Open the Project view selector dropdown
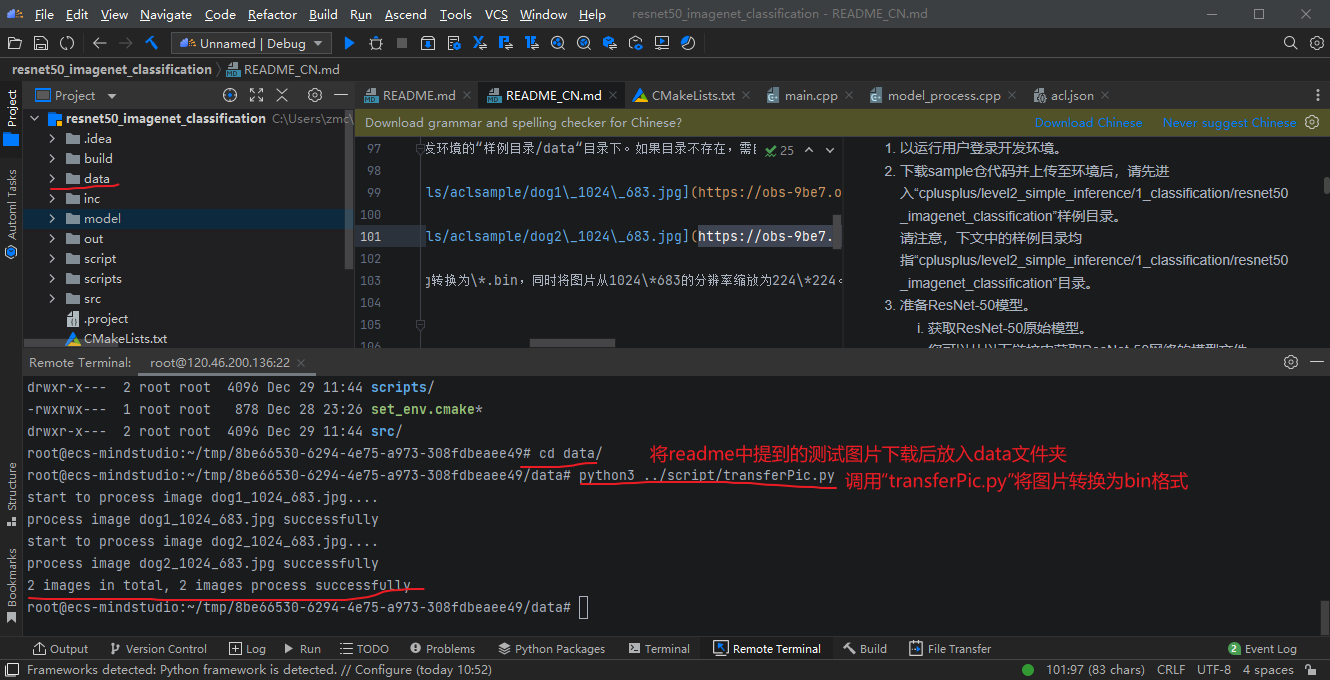Viewport: 1330px width, 680px height. coord(76,95)
